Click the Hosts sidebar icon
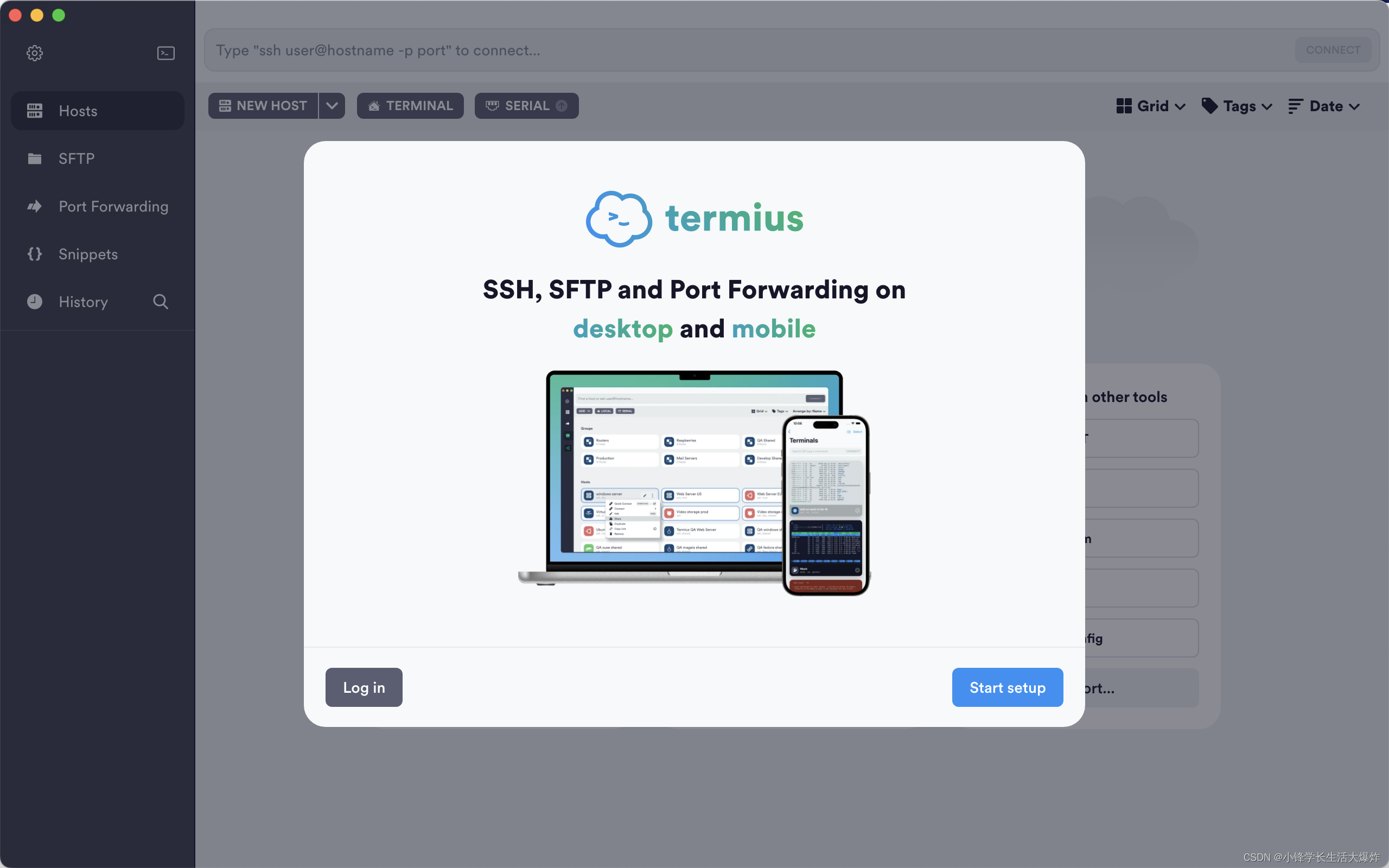Image resolution: width=1389 pixels, height=868 pixels. point(34,110)
